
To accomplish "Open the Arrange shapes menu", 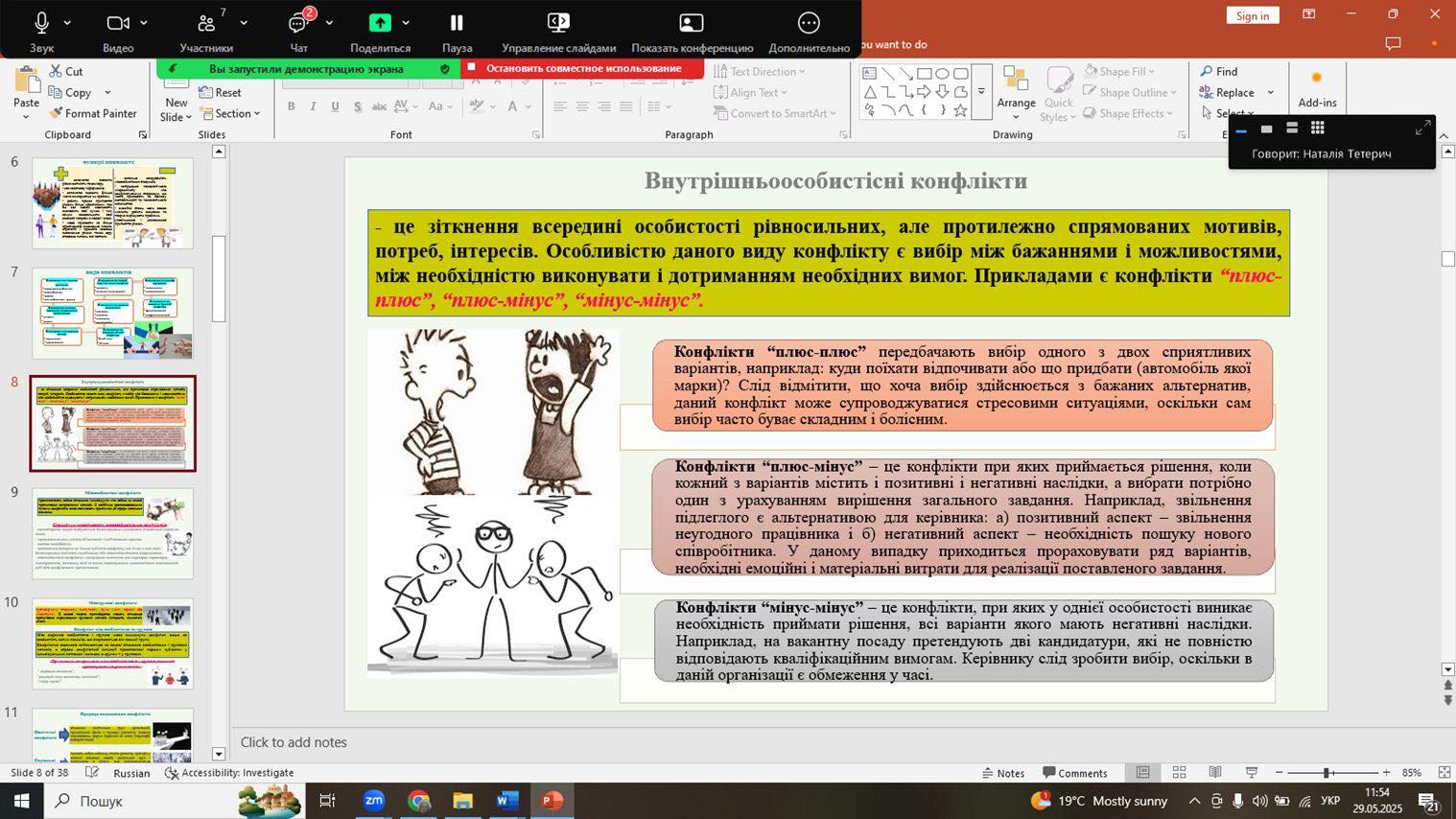I will click(1016, 93).
